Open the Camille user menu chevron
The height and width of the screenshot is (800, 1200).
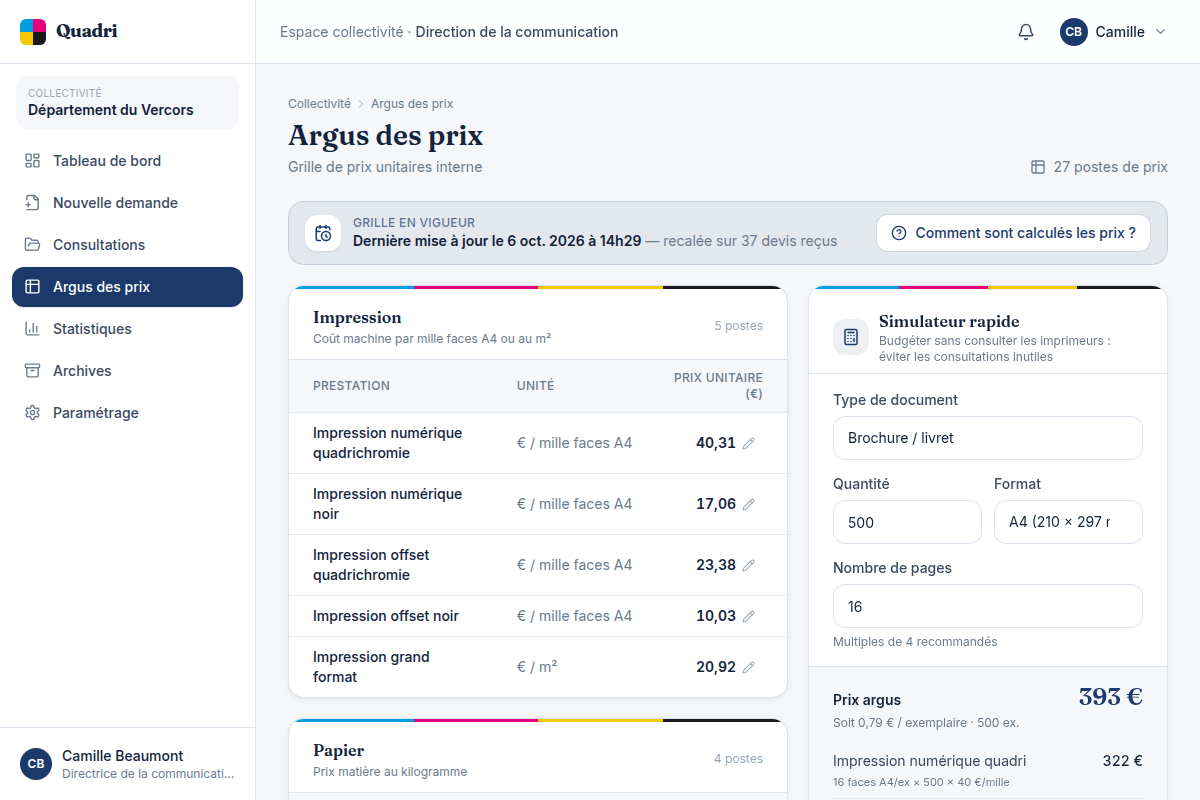pos(1161,32)
